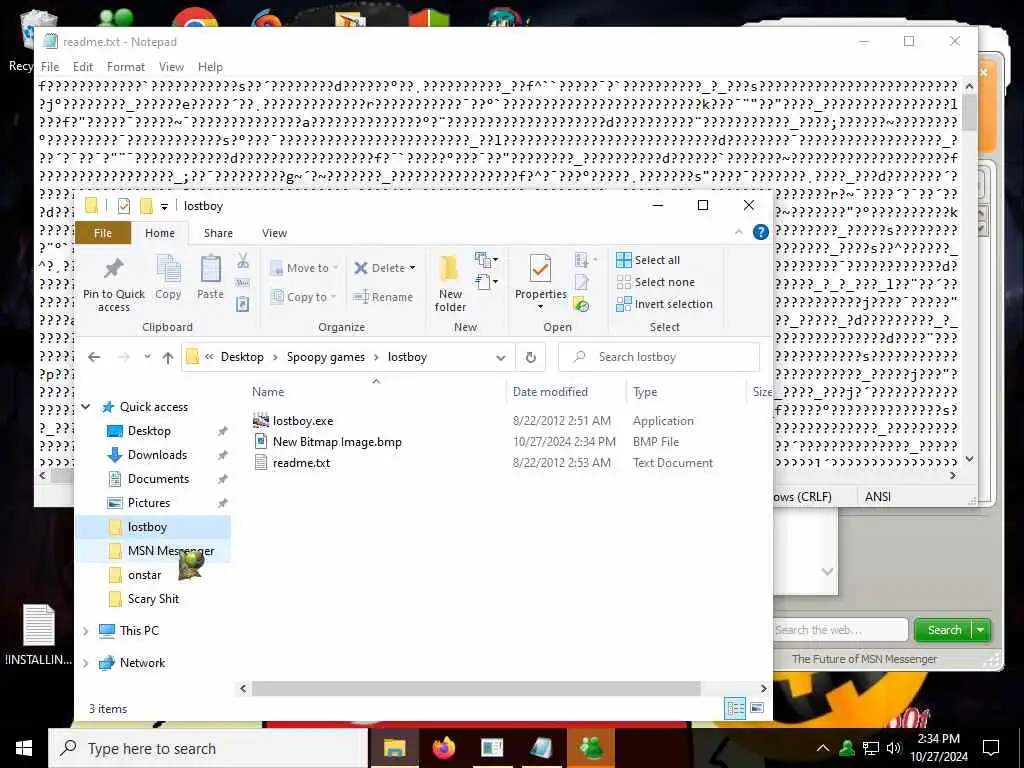Click Select none
The image size is (1024, 768).
pyautogui.click(x=656, y=282)
